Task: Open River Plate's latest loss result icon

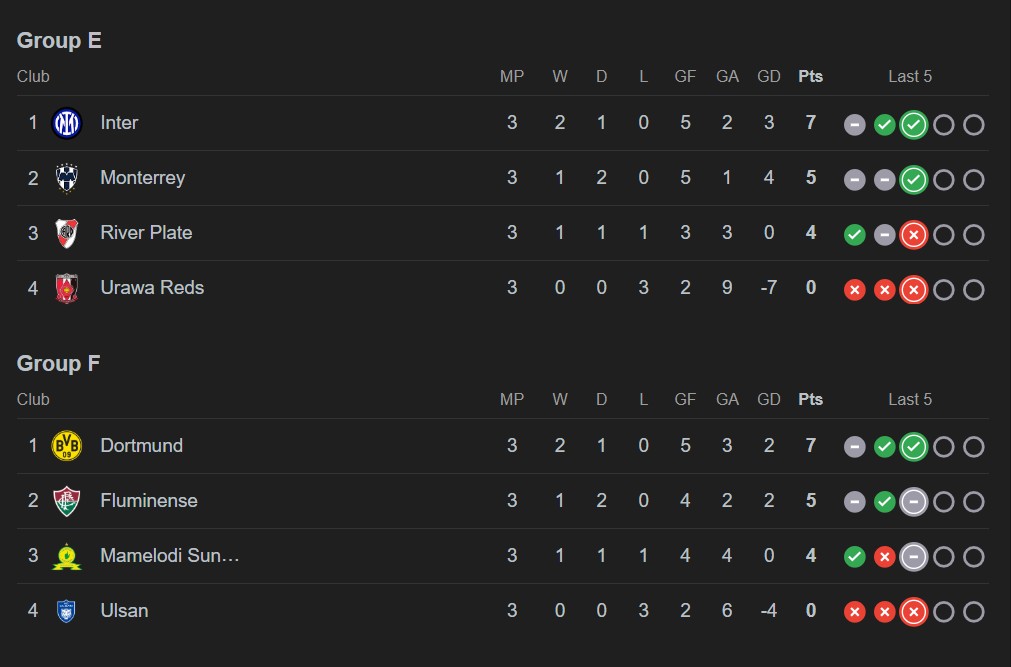Action: [913, 235]
